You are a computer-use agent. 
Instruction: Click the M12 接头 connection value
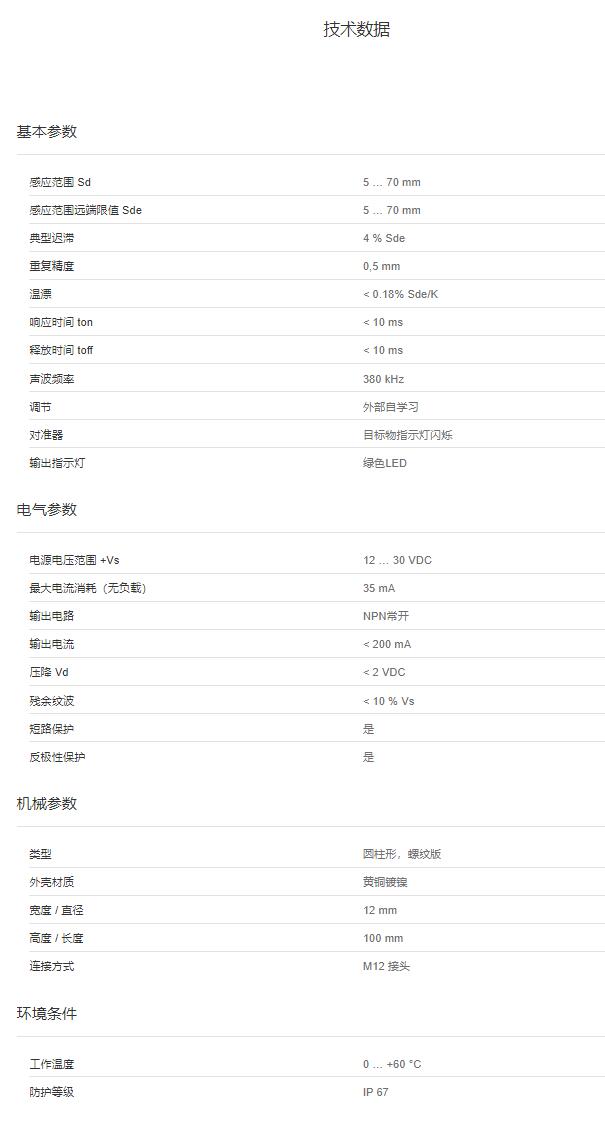pos(386,966)
